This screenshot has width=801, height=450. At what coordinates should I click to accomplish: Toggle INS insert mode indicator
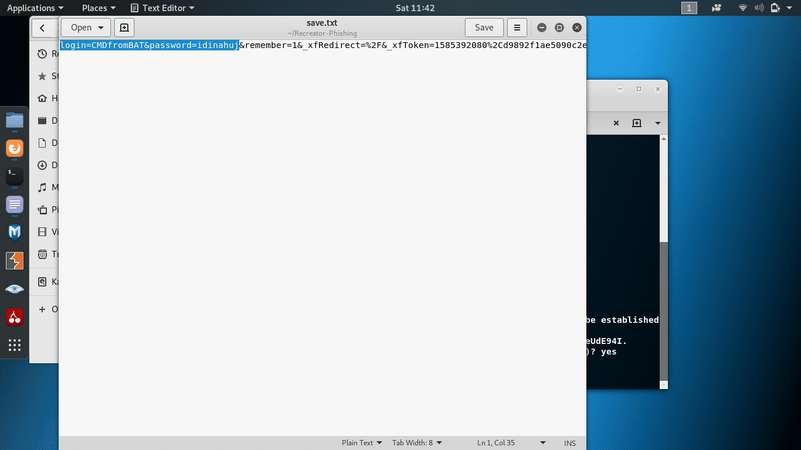pos(570,443)
